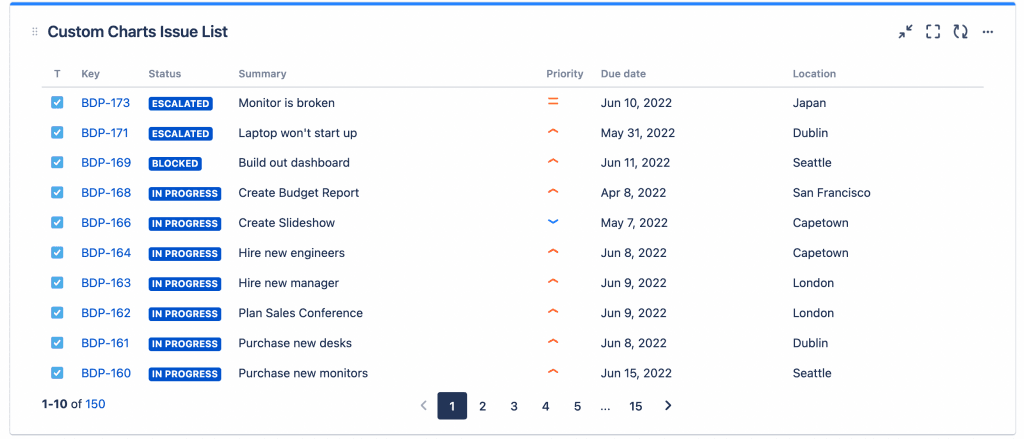
Task: Open issue BDP-162 link
Action: 106,313
